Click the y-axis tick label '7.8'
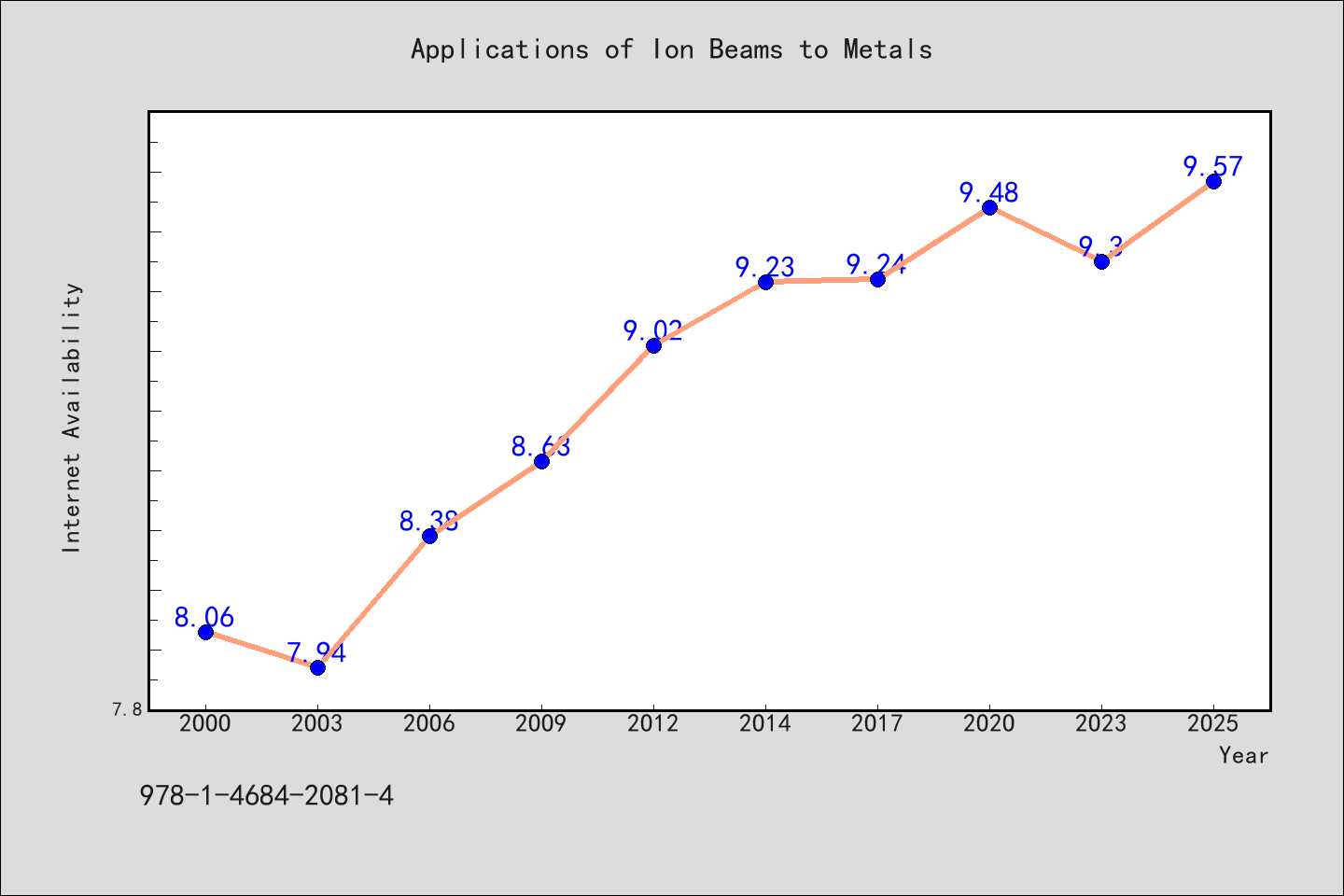 coord(128,709)
